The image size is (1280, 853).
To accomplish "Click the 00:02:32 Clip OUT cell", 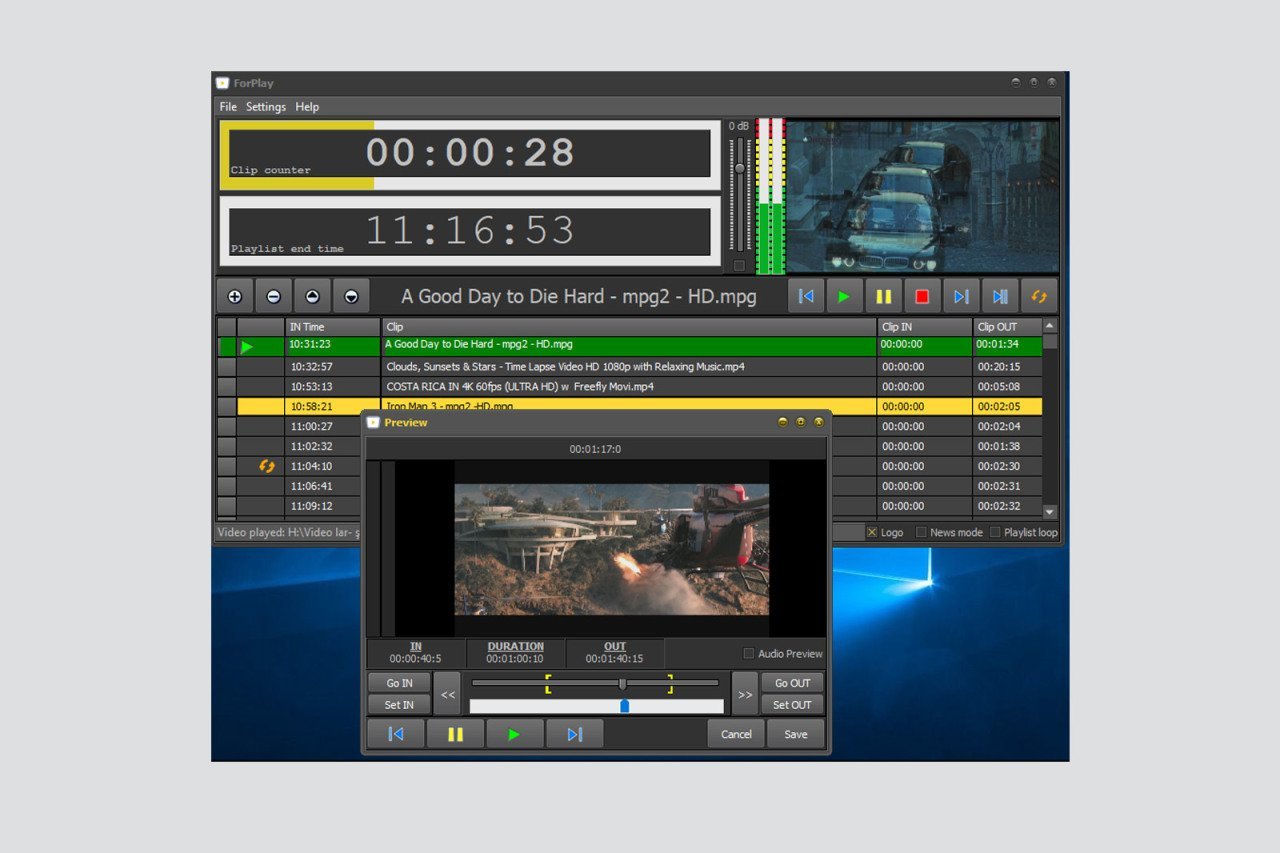I will point(1007,506).
